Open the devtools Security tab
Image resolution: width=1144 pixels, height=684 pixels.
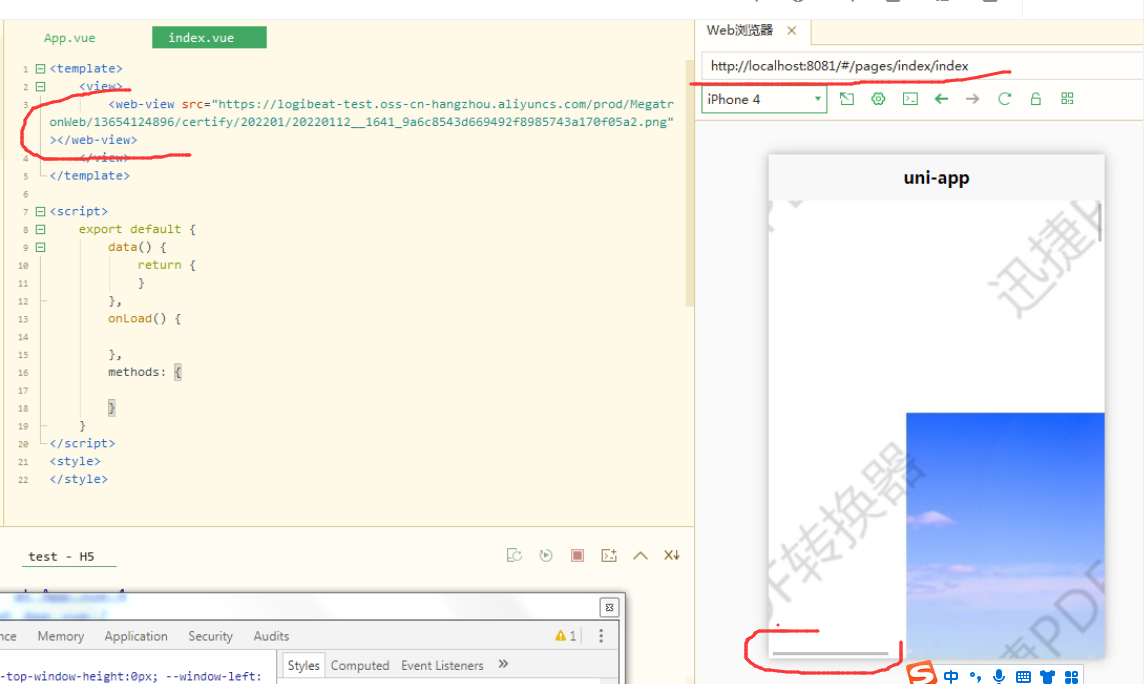point(210,637)
